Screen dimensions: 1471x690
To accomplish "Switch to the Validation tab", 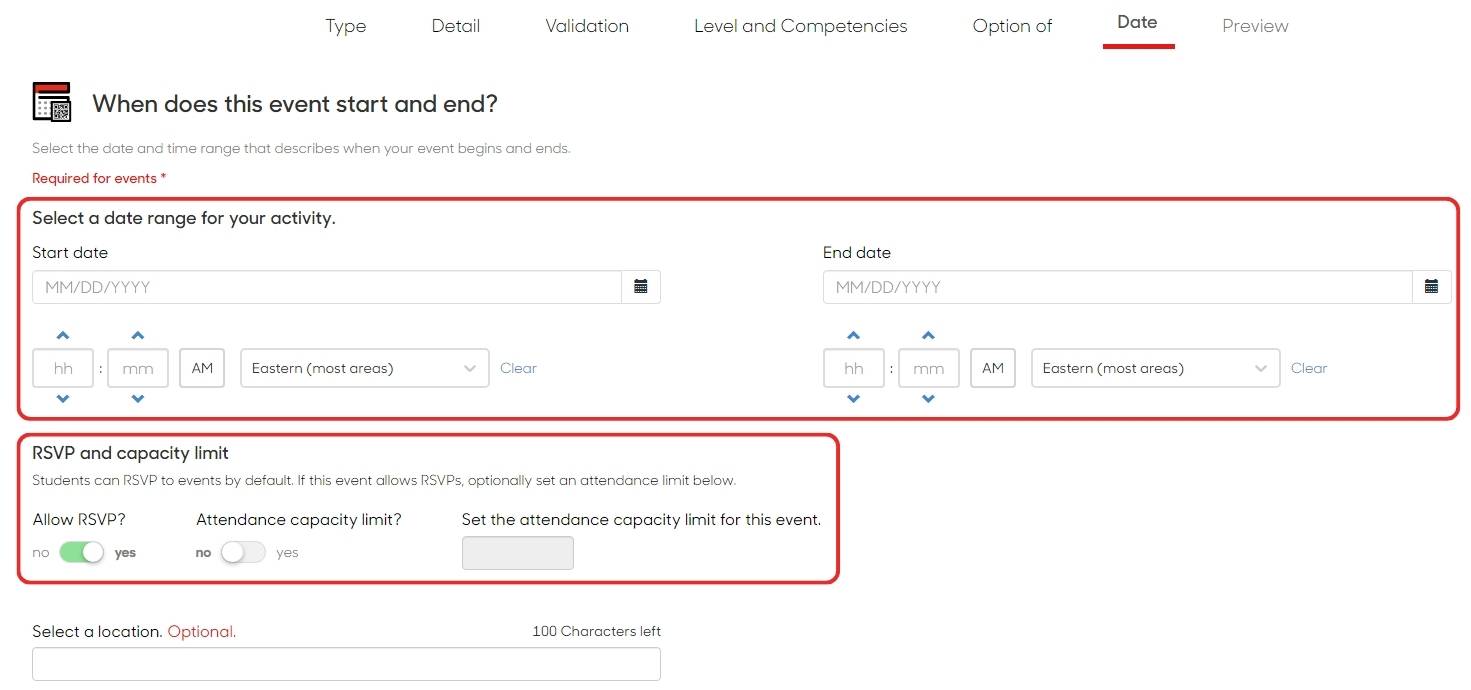I will pos(587,26).
